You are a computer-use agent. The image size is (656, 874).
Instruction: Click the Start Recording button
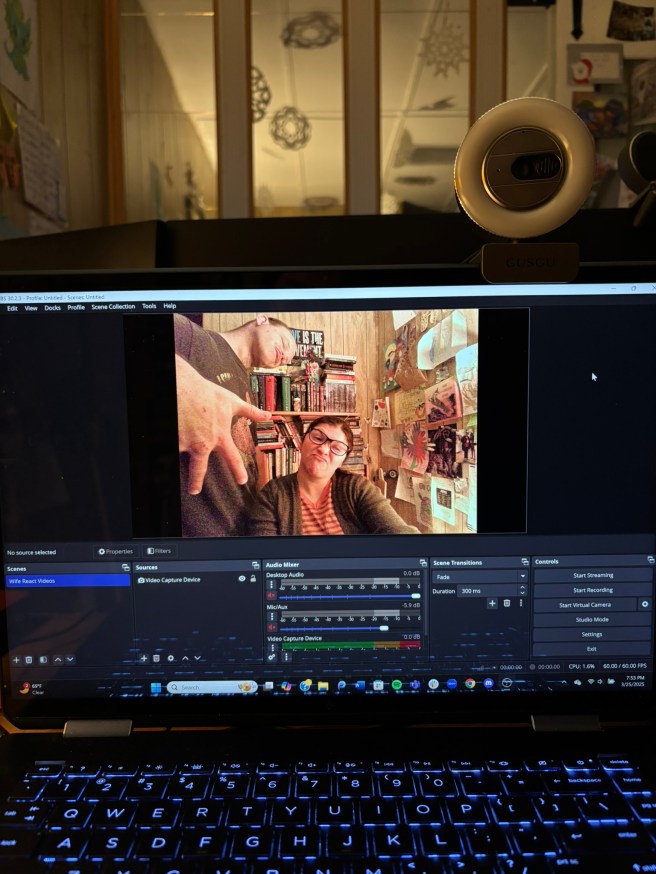coord(592,590)
